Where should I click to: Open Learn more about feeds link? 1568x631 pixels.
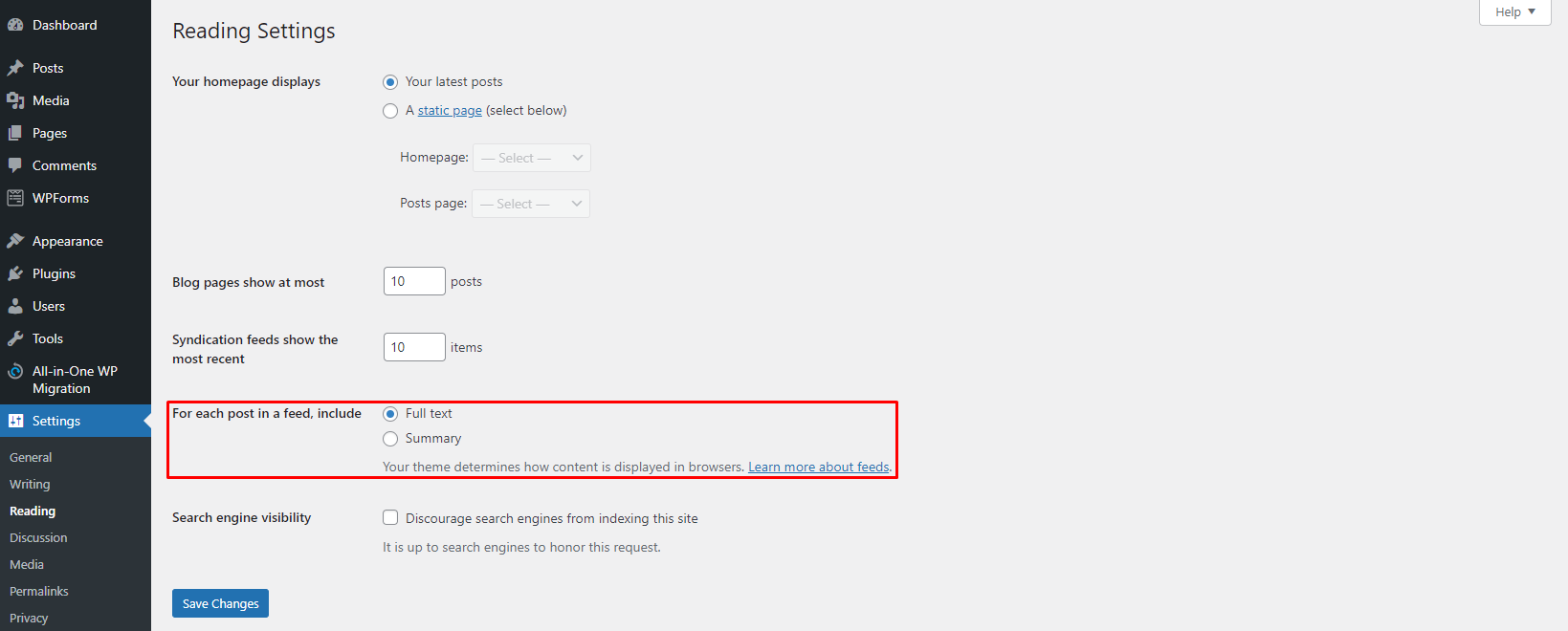[818, 467]
